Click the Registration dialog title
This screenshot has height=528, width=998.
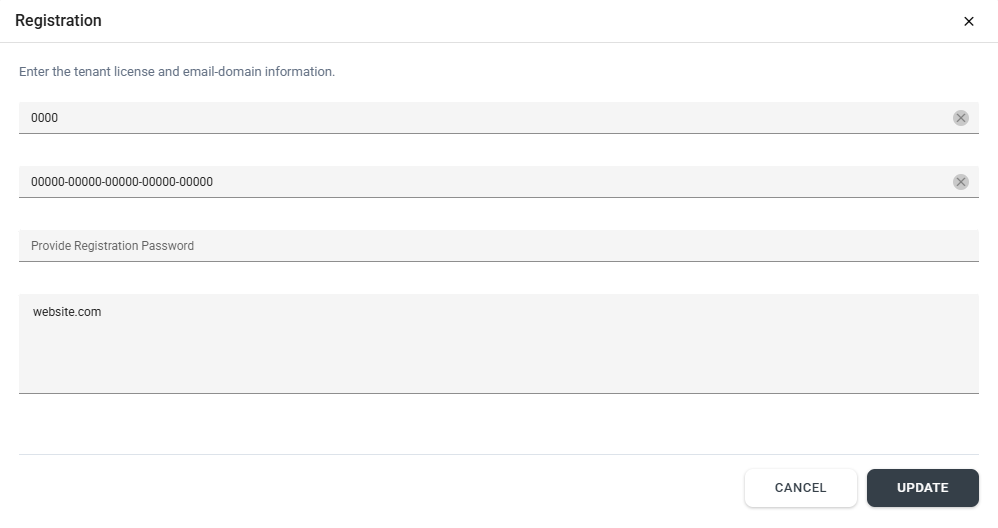tap(58, 20)
